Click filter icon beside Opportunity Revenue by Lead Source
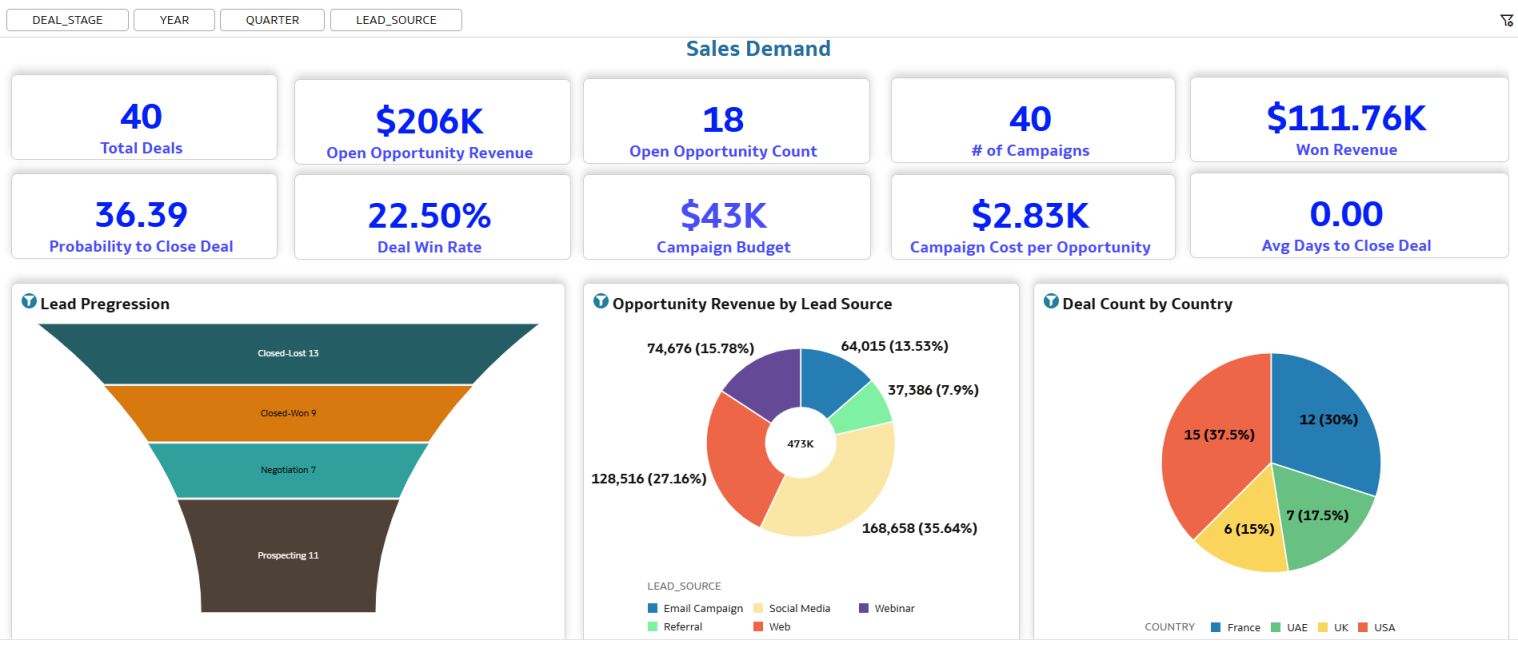Screen dimensions: 1518x648 (x=601, y=301)
